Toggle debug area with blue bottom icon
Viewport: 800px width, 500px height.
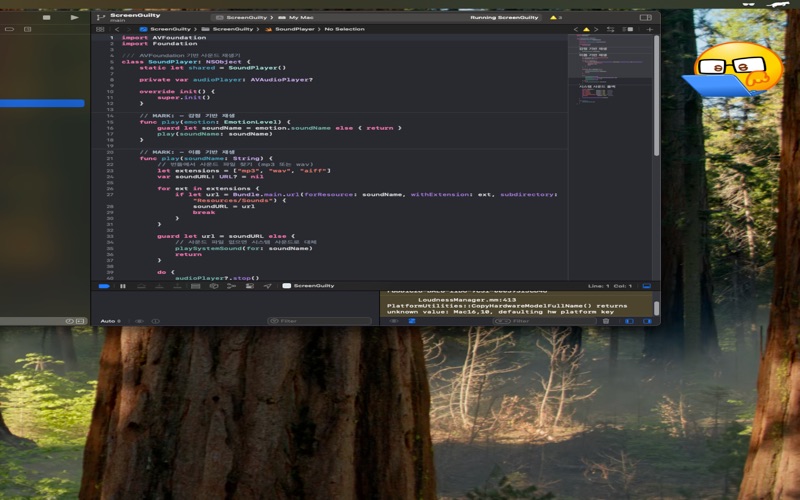pyautogui.click(x=646, y=286)
